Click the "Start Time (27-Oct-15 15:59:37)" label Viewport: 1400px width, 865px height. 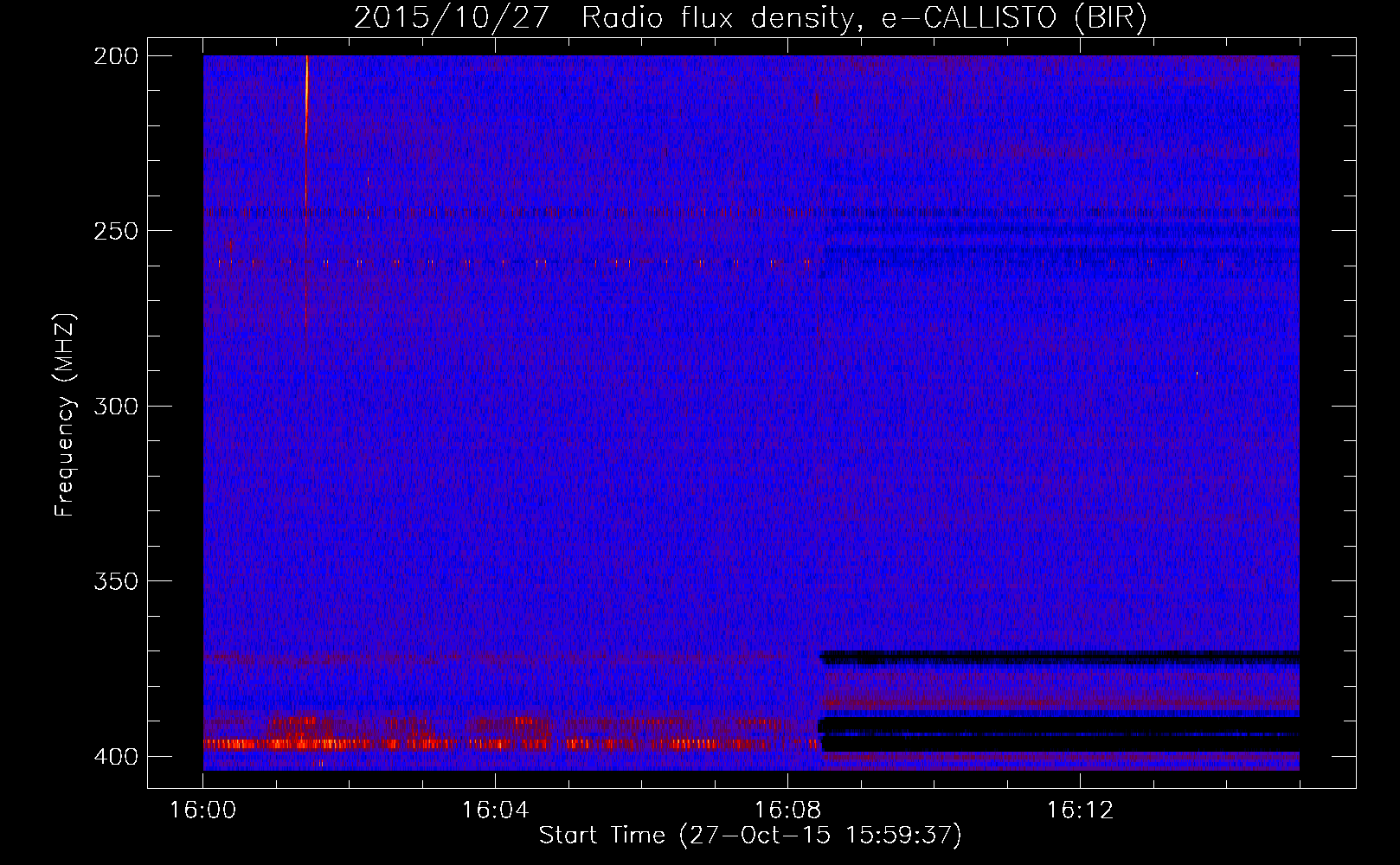click(750, 836)
